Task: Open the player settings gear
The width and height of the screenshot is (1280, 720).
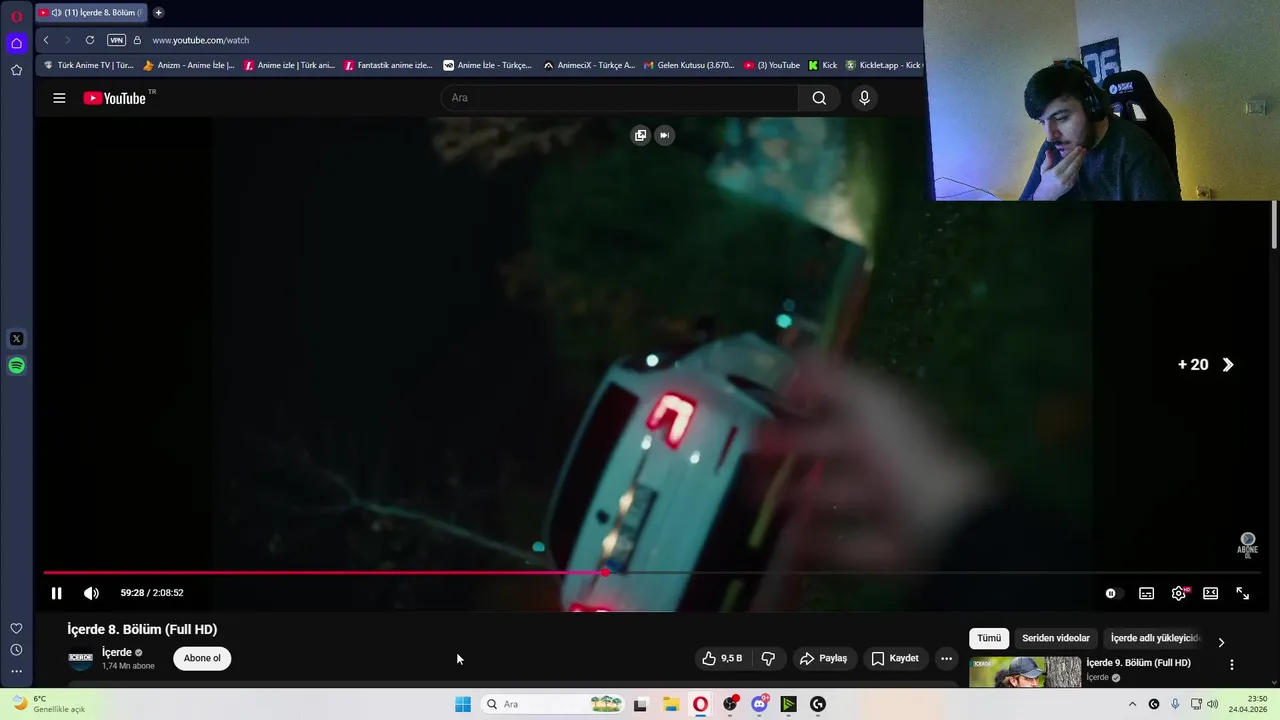Action: [x=1179, y=593]
